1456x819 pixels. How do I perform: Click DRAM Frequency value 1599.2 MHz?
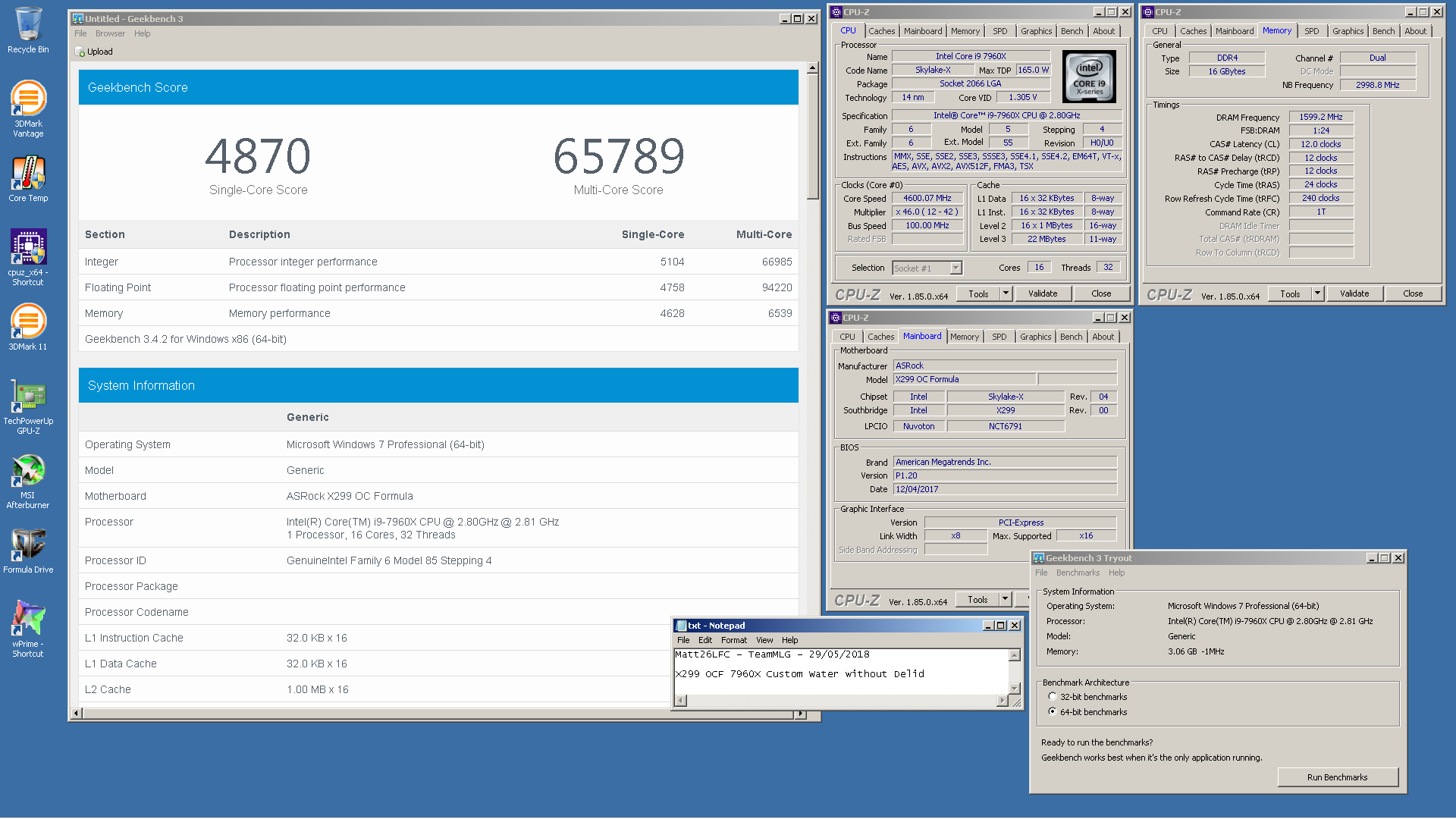click(1321, 117)
